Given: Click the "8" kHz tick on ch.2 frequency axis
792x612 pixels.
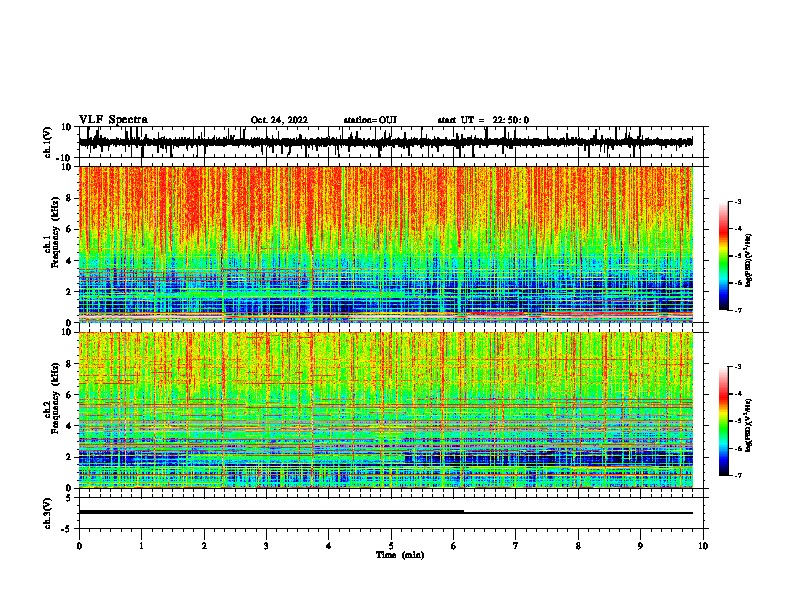Looking at the screenshot, I should pyautogui.click(x=69, y=364).
